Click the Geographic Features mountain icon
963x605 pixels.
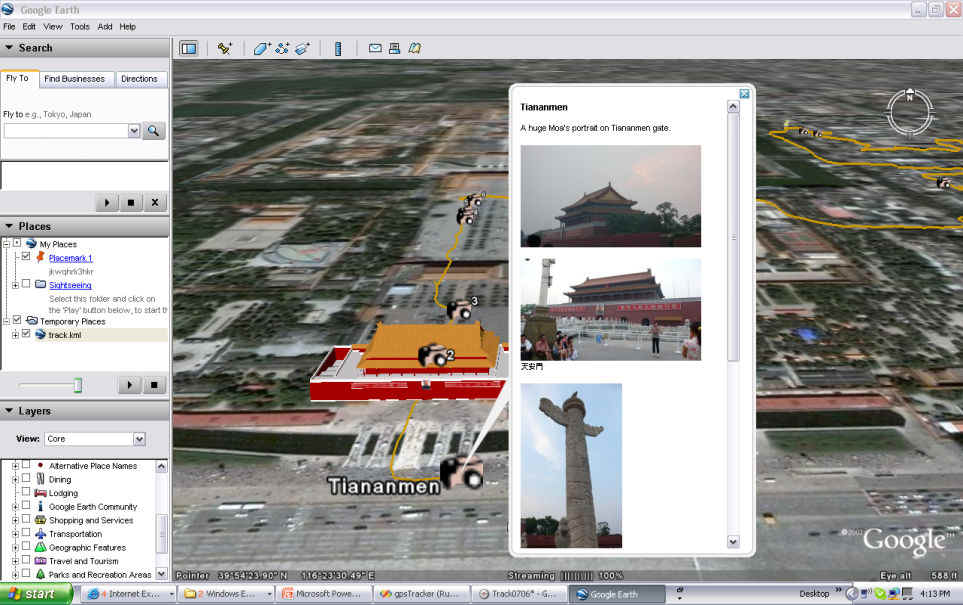coord(41,547)
